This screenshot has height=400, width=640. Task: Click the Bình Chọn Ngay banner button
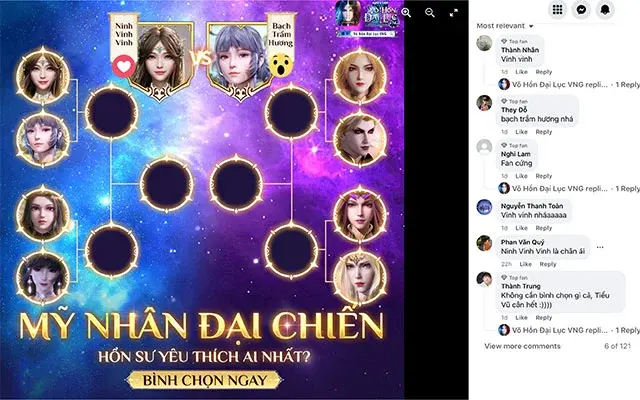204,380
